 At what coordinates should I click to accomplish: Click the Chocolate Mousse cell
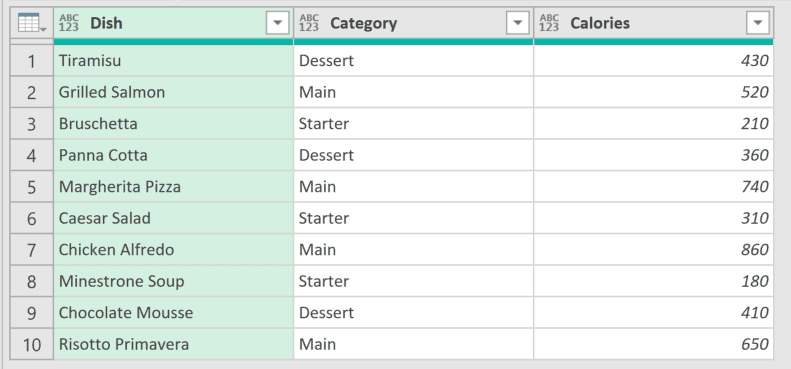(x=174, y=313)
